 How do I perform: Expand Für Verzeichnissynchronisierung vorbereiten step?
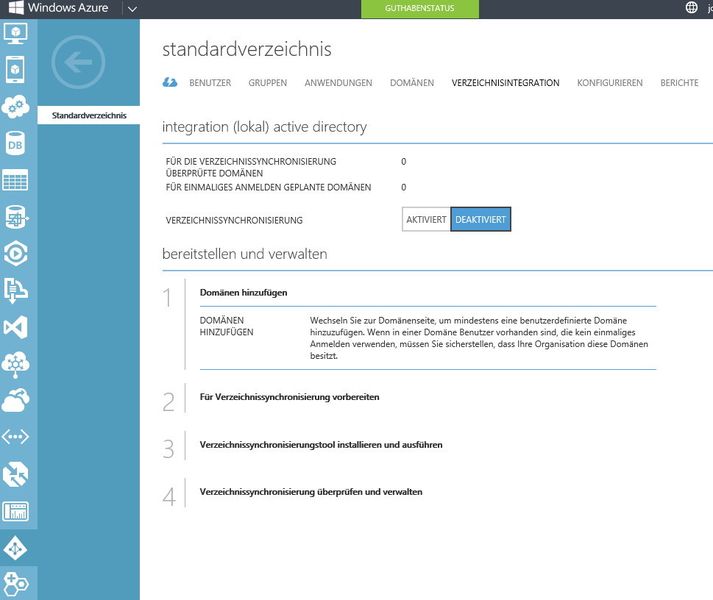click(x=289, y=397)
